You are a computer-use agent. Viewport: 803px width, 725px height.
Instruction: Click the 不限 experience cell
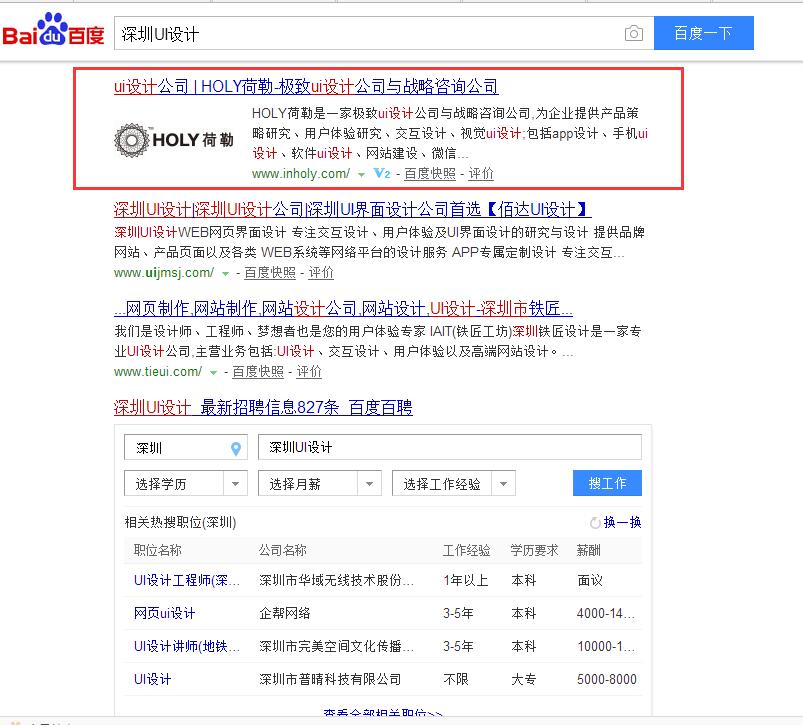[x=456, y=679]
